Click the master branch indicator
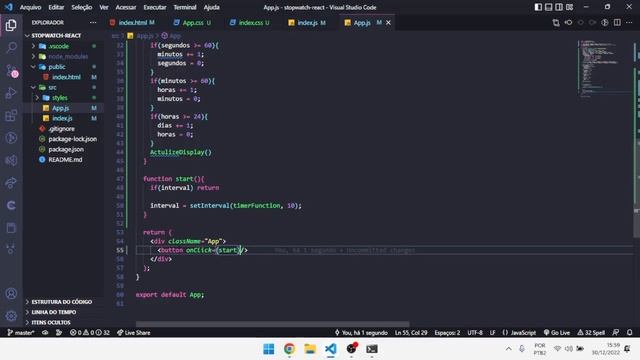640x360 pixels. tap(20, 333)
